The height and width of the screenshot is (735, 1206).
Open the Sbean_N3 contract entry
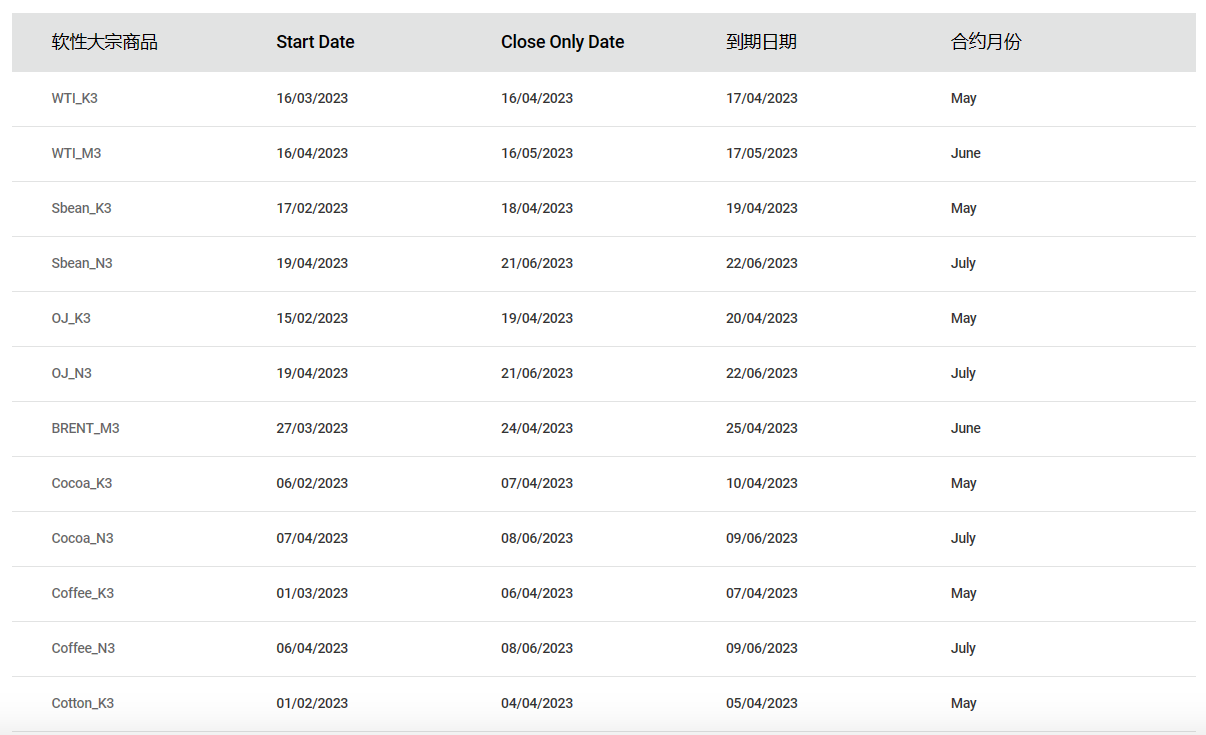click(x=82, y=263)
